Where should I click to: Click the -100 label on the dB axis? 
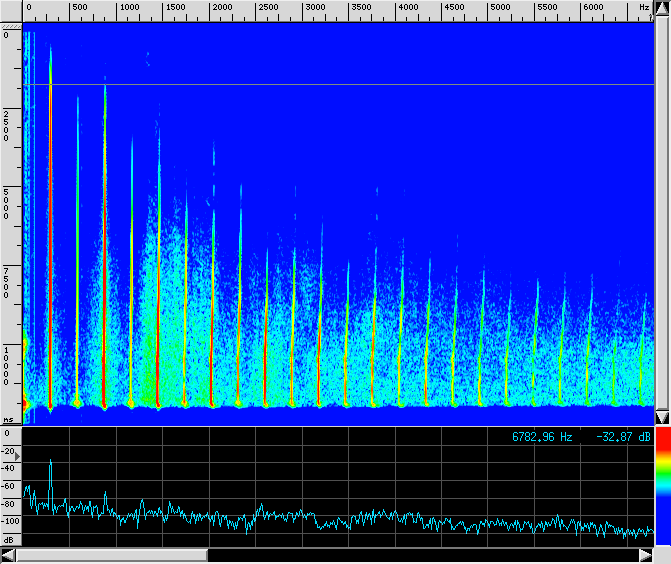pos(10,521)
